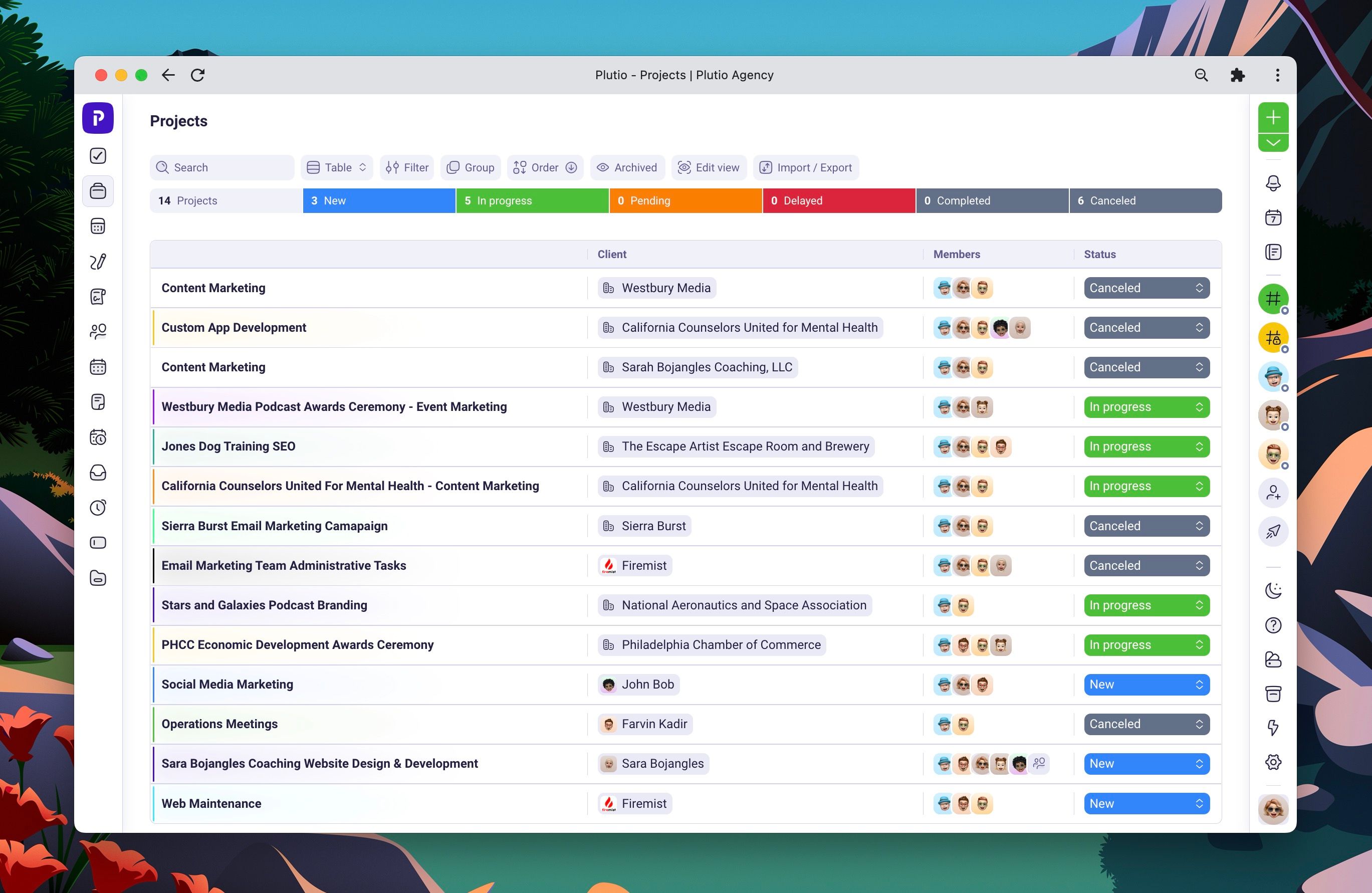
Task: Click the Import / Export button
Action: [x=806, y=168]
